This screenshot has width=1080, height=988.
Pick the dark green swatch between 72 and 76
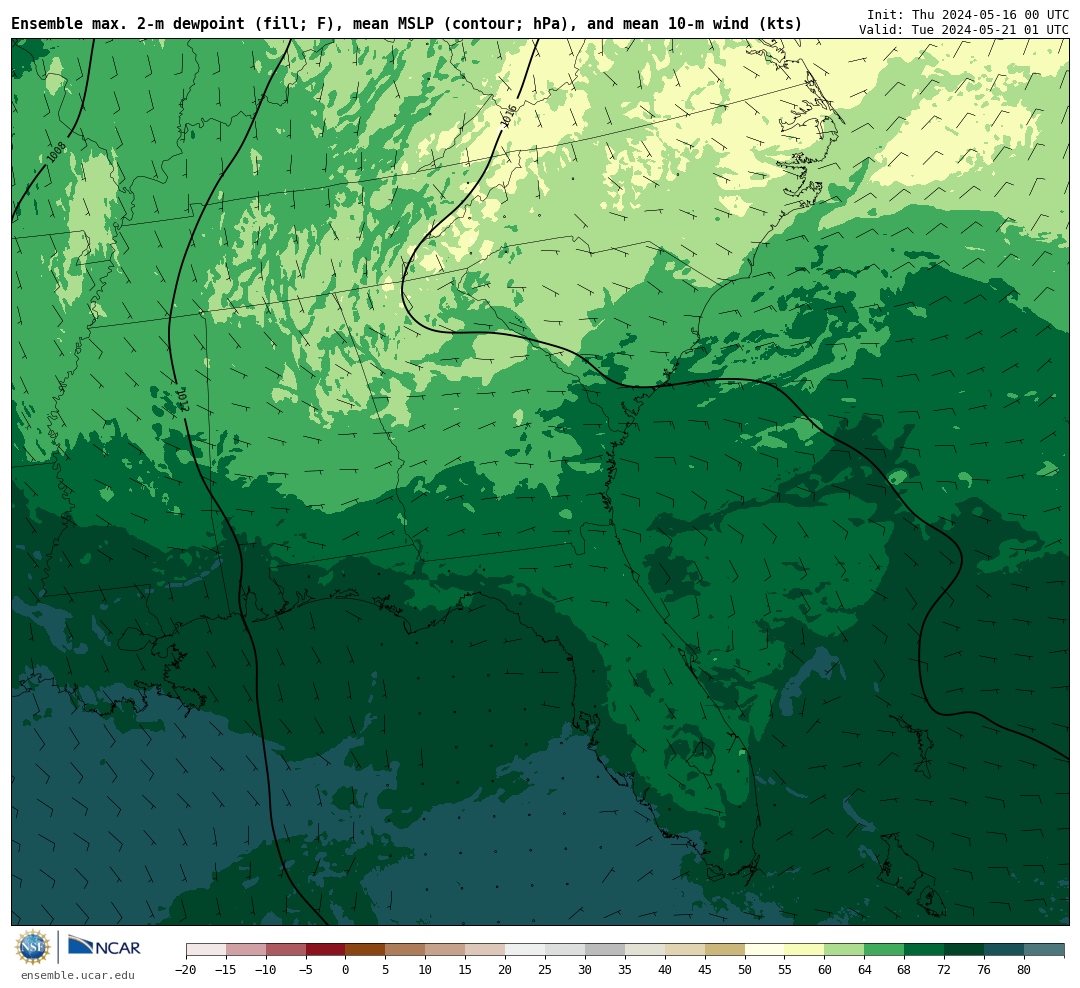click(964, 950)
